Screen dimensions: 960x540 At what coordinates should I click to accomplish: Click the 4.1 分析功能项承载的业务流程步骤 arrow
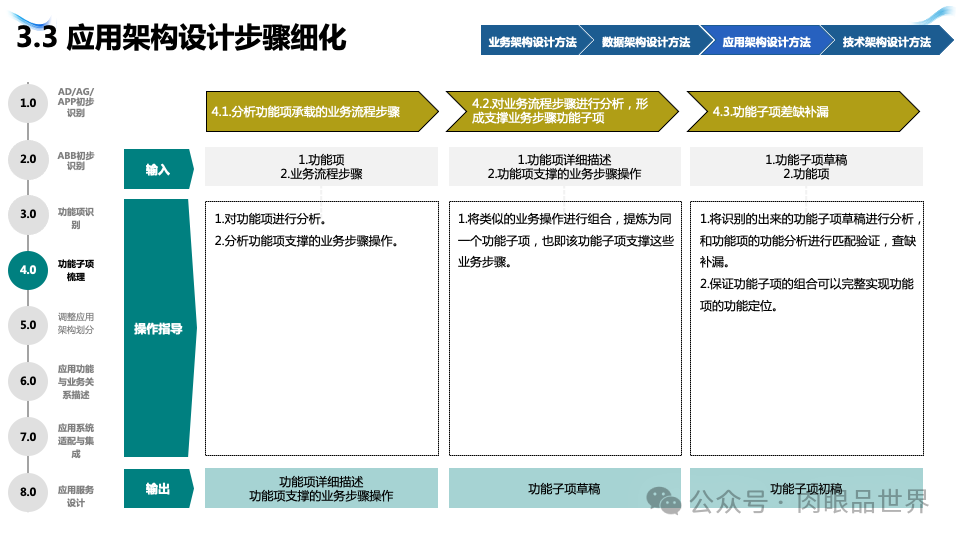point(322,111)
